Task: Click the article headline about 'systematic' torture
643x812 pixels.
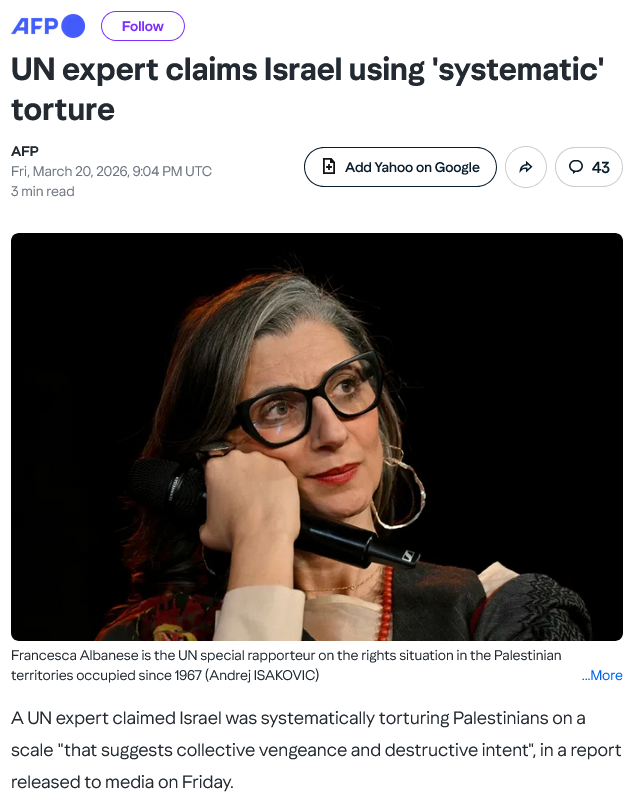Action: [x=308, y=89]
